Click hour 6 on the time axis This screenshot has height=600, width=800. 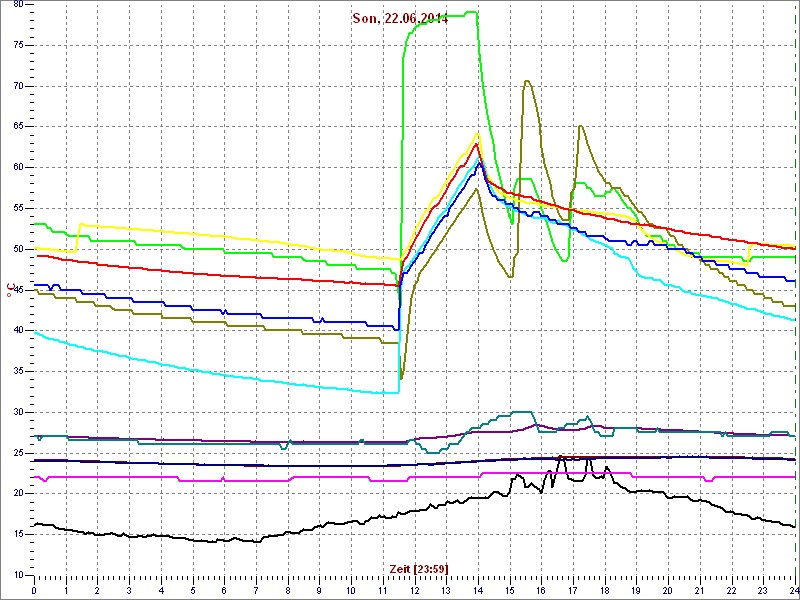pos(224,591)
